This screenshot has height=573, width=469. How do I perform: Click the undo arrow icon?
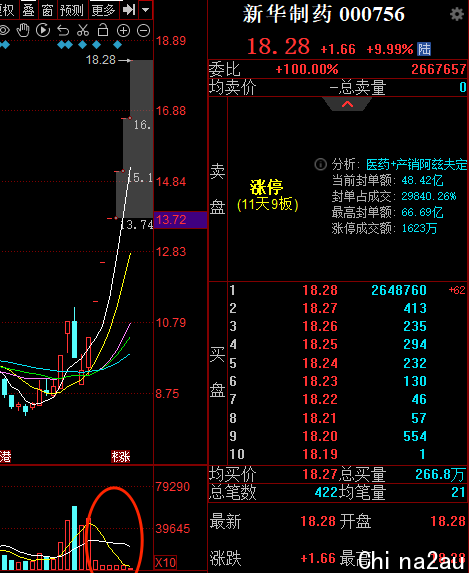pyautogui.click(x=63, y=30)
